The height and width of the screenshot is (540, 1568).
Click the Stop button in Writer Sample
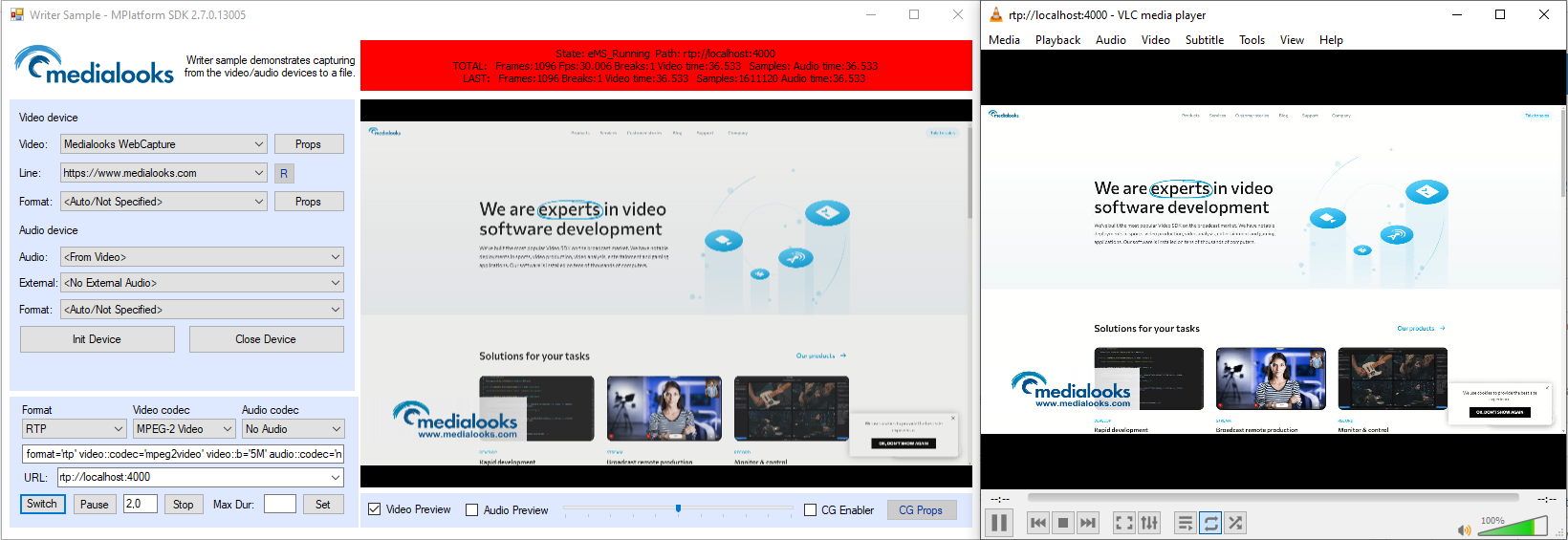pos(184,504)
